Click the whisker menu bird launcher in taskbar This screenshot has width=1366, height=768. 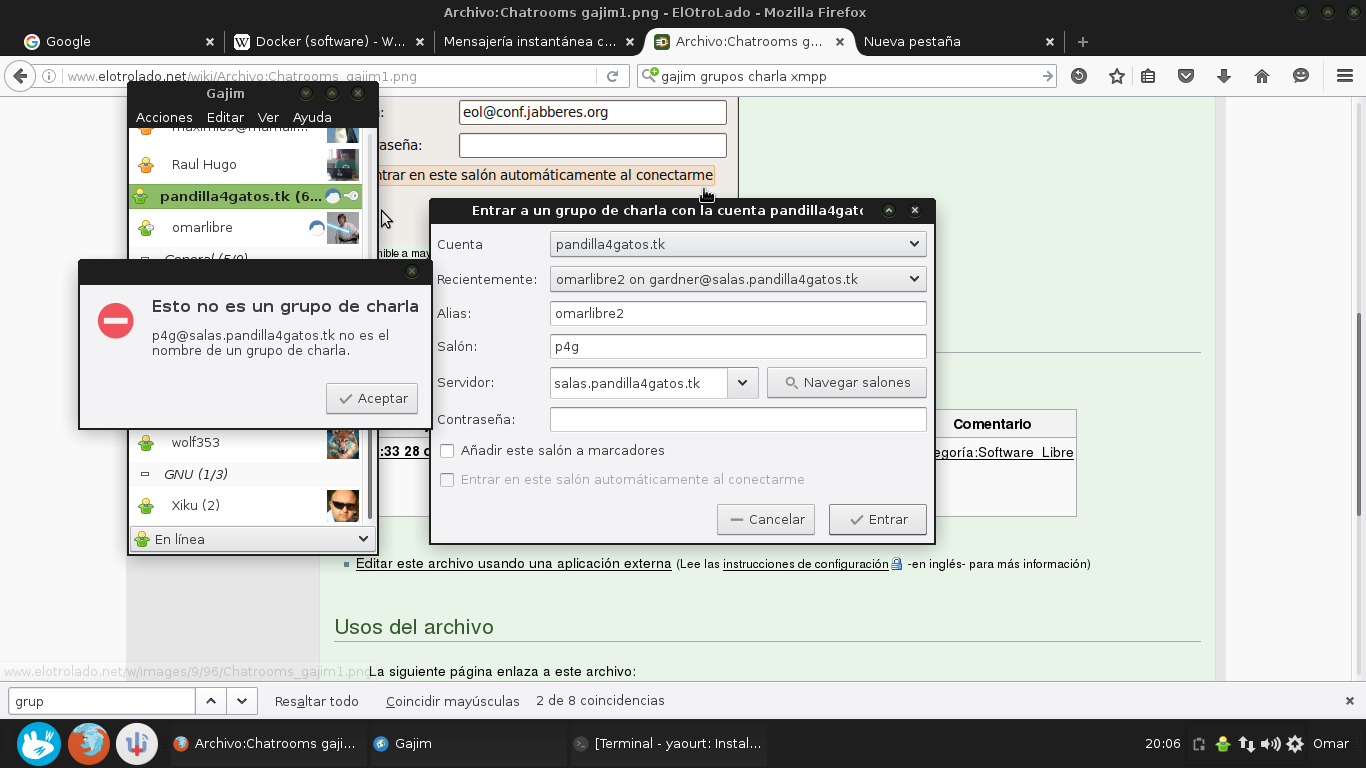(38, 744)
